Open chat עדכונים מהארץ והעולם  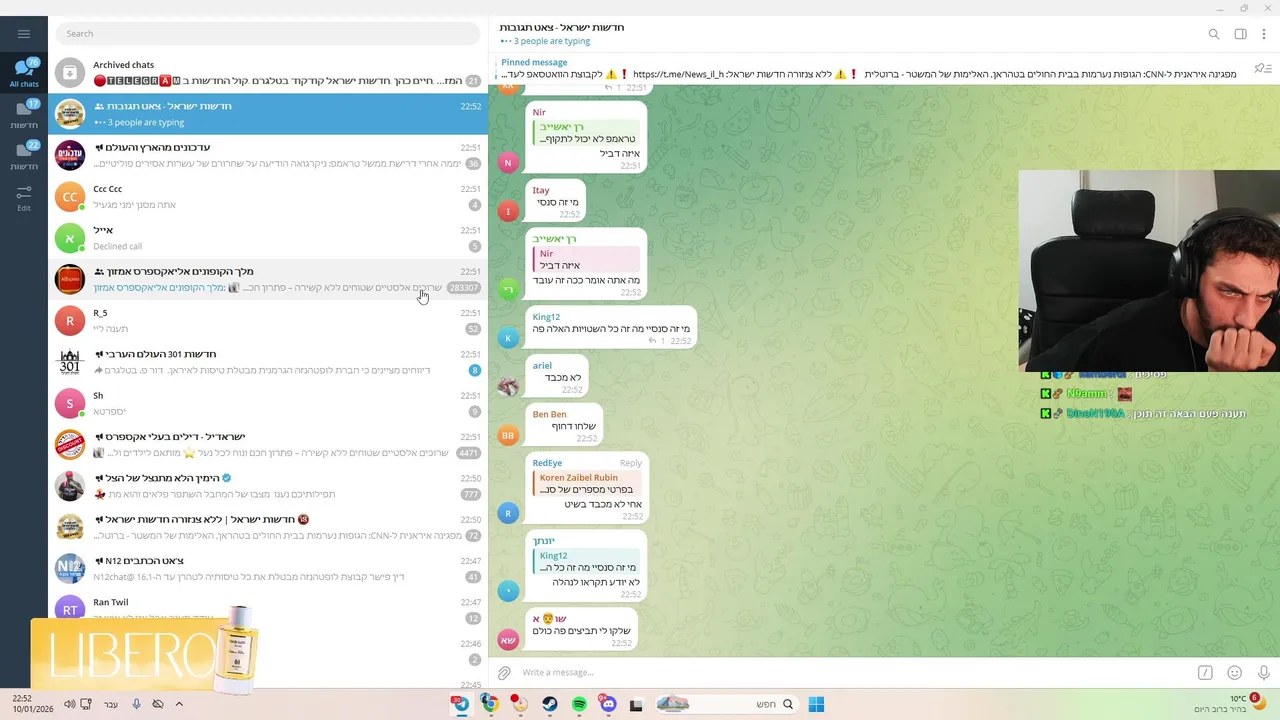268,155
